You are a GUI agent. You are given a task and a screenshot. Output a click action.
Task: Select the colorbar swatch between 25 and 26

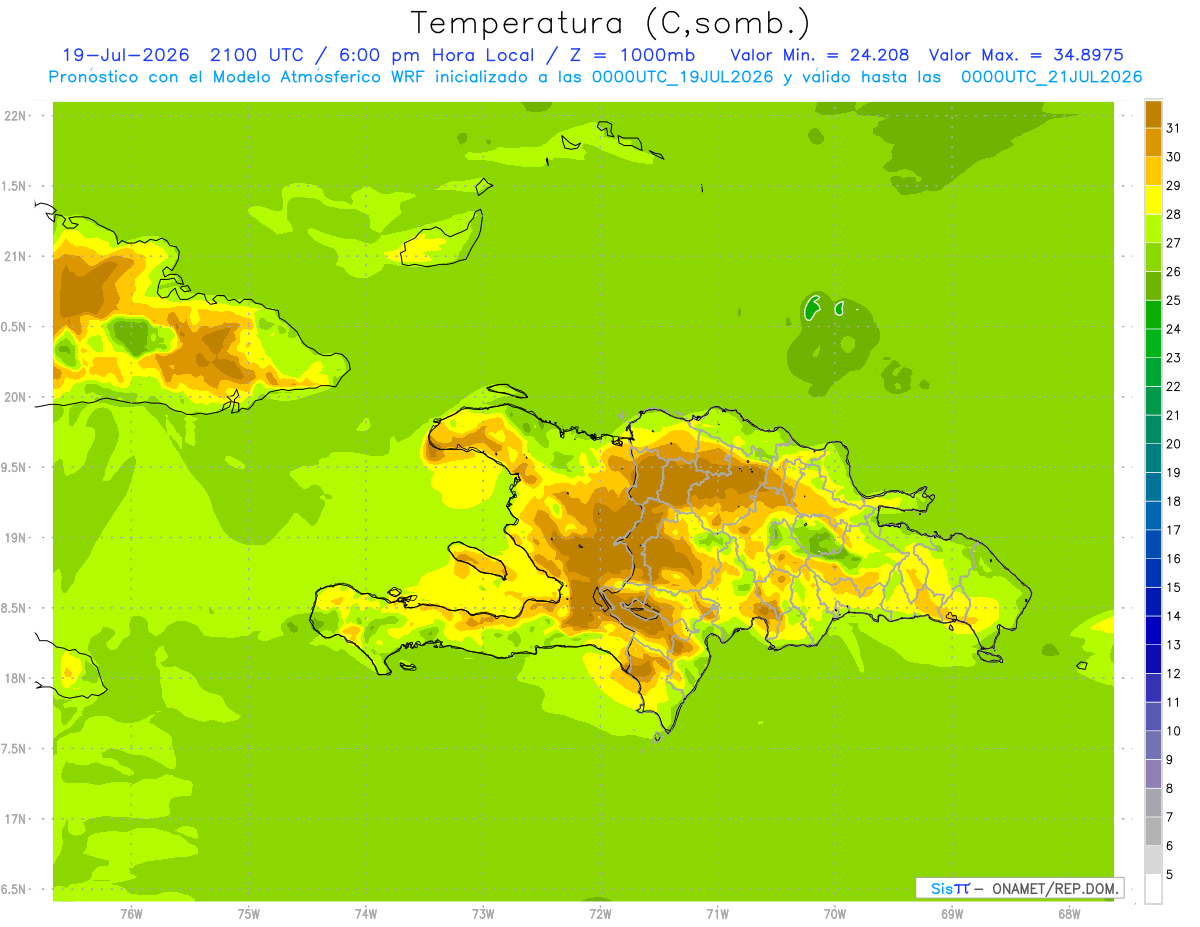(x=1153, y=286)
